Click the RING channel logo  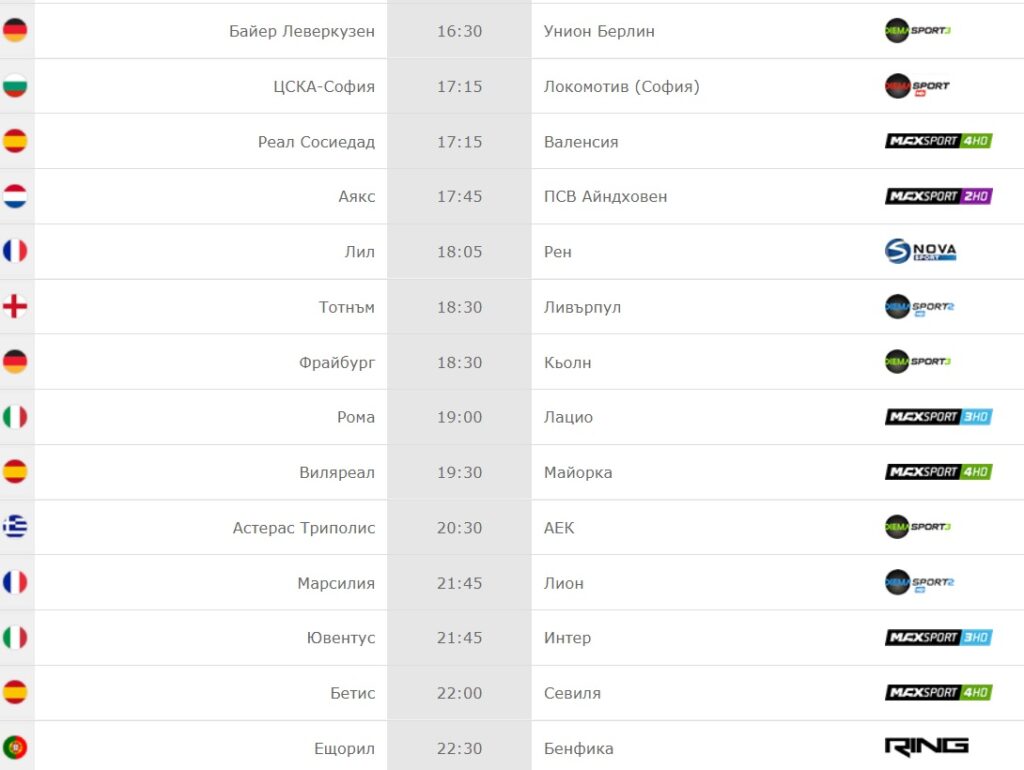926,747
